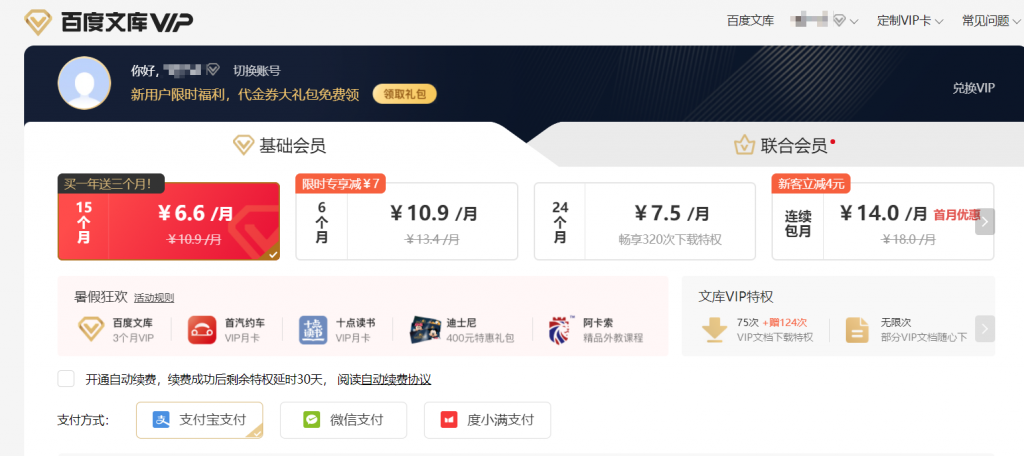Select the 6个月 ¥10.9/月 plan
The width and height of the screenshot is (1024, 456).
[x=407, y=221]
